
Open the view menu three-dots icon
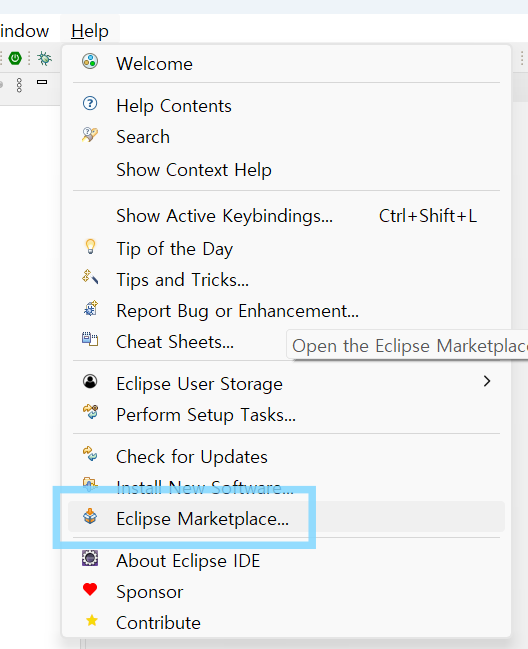(19, 85)
